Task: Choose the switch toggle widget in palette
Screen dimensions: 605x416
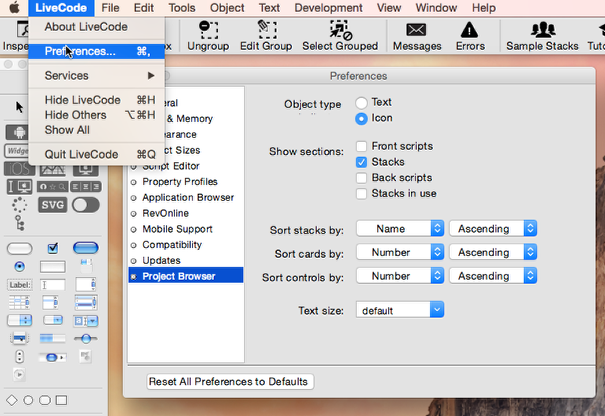Action: click(x=86, y=205)
